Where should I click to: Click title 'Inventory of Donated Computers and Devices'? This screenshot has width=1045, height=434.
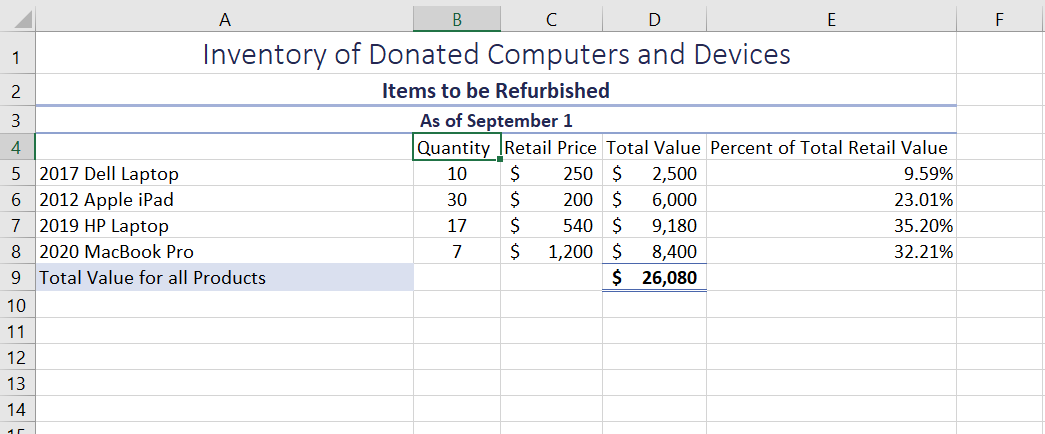pos(496,53)
